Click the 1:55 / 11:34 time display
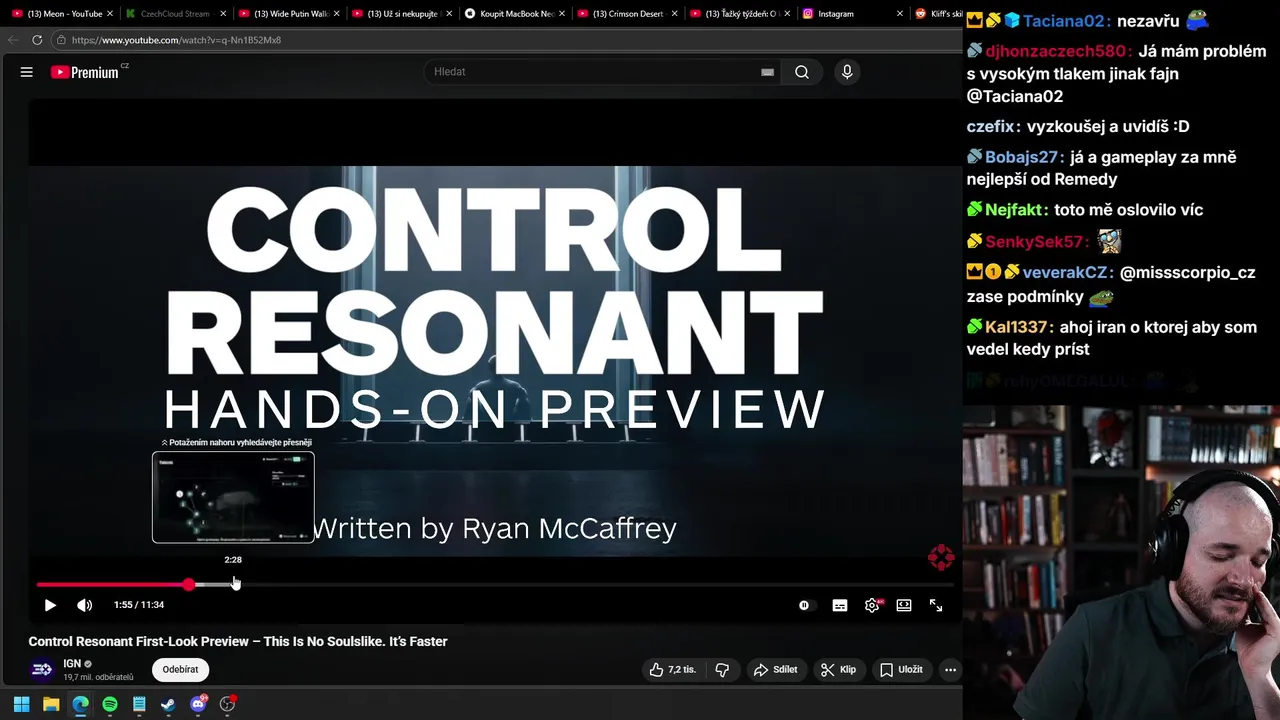The image size is (1280, 720). pos(139,605)
